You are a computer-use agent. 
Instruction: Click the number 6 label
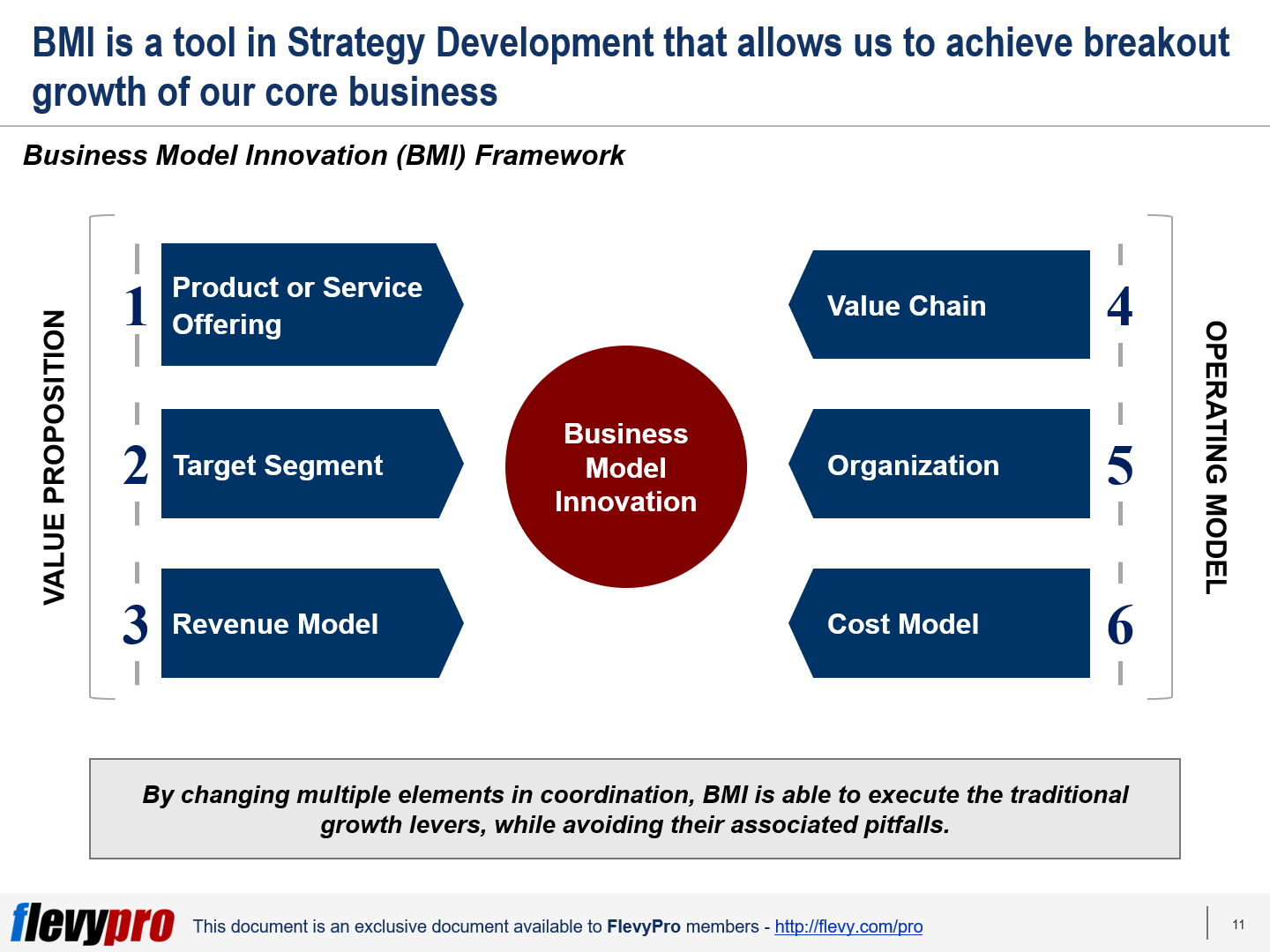click(x=1120, y=625)
